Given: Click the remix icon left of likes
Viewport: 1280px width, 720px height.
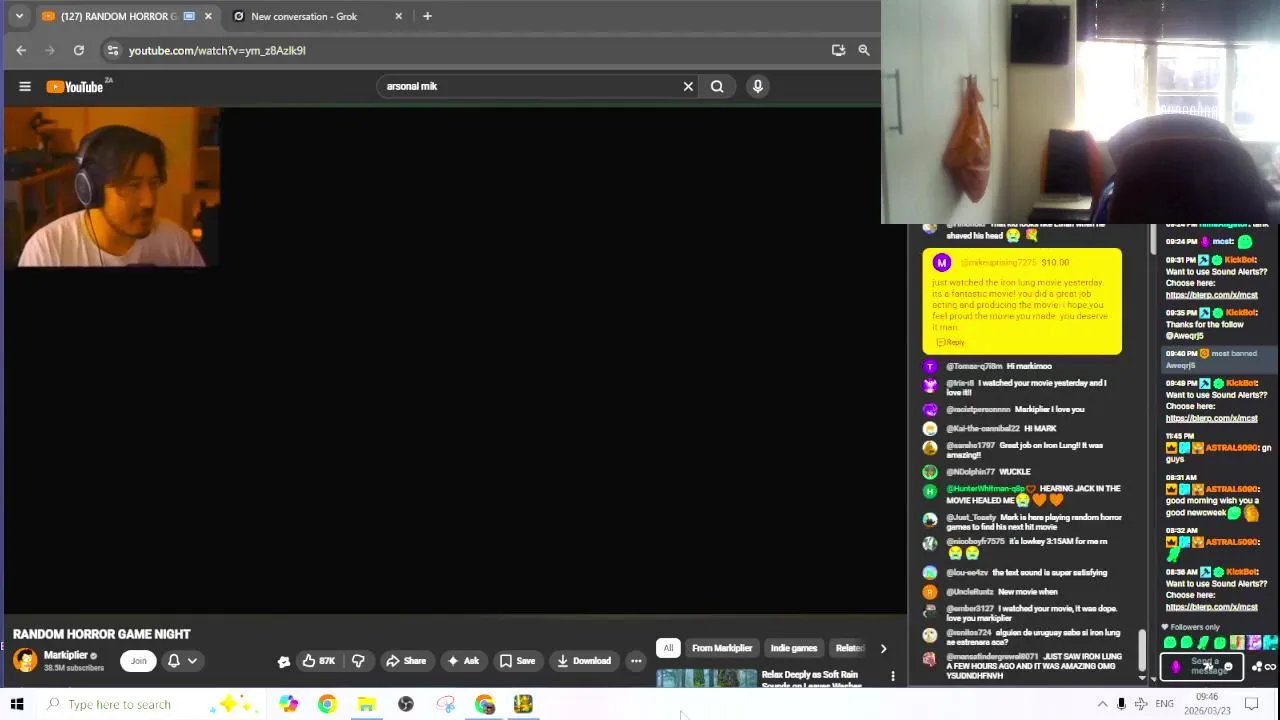Looking at the screenshot, I should click(x=284, y=661).
